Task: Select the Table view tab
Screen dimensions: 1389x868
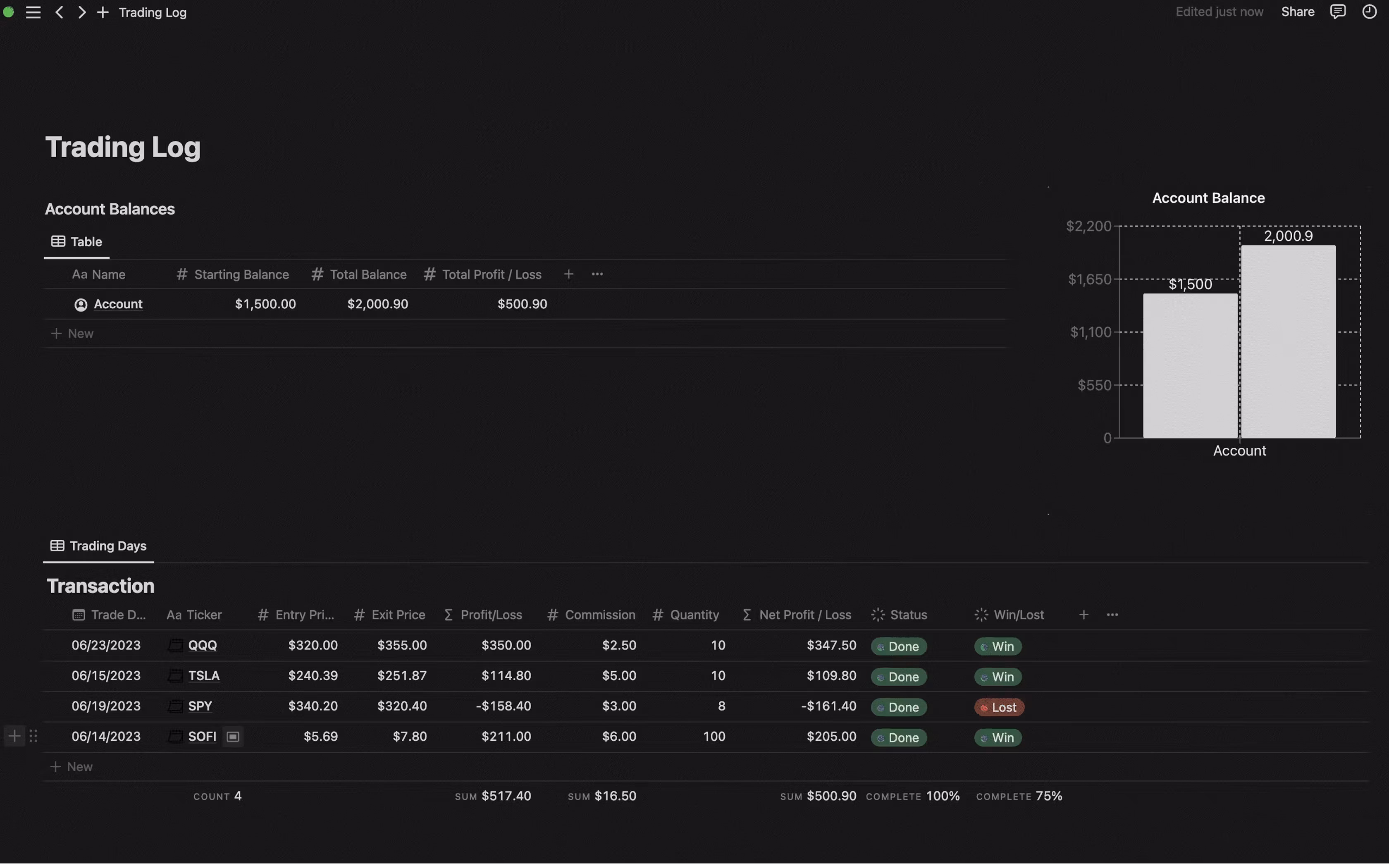Action: (77, 242)
